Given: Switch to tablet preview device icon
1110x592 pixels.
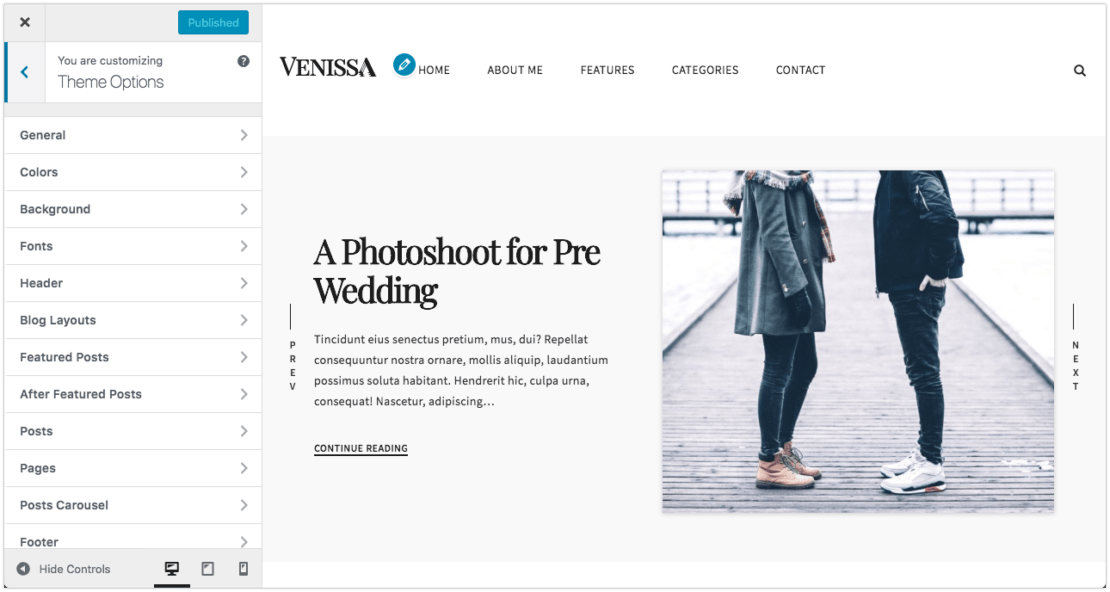Looking at the screenshot, I should [x=207, y=569].
